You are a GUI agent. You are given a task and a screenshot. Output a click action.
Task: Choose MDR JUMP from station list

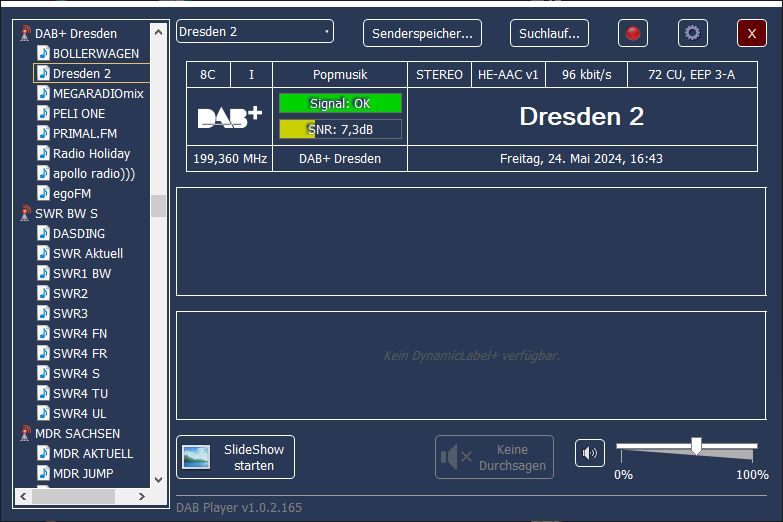point(82,473)
